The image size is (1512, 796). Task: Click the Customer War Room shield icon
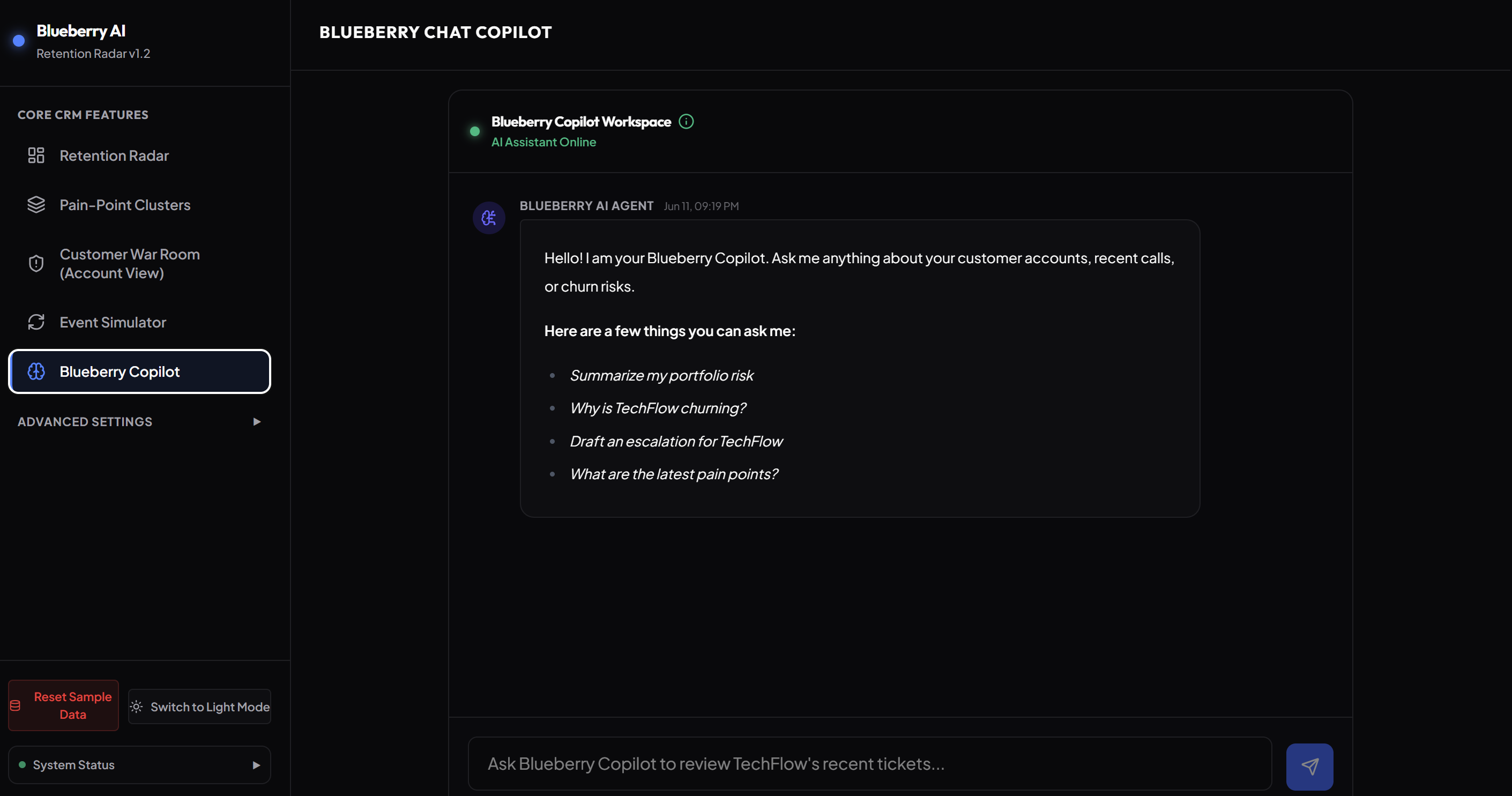tap(36, 264)
